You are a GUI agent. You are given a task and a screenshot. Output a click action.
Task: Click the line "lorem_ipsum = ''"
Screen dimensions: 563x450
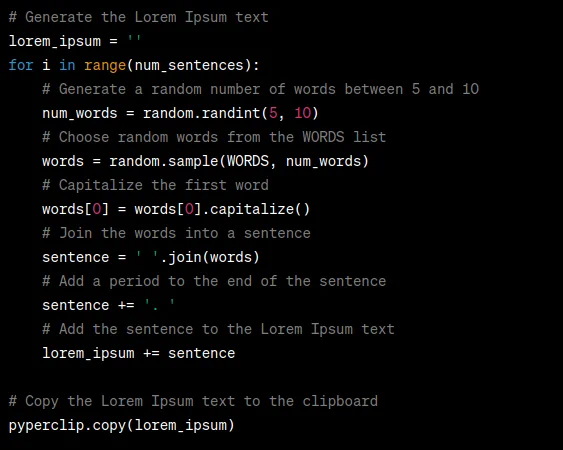point(75,41)
